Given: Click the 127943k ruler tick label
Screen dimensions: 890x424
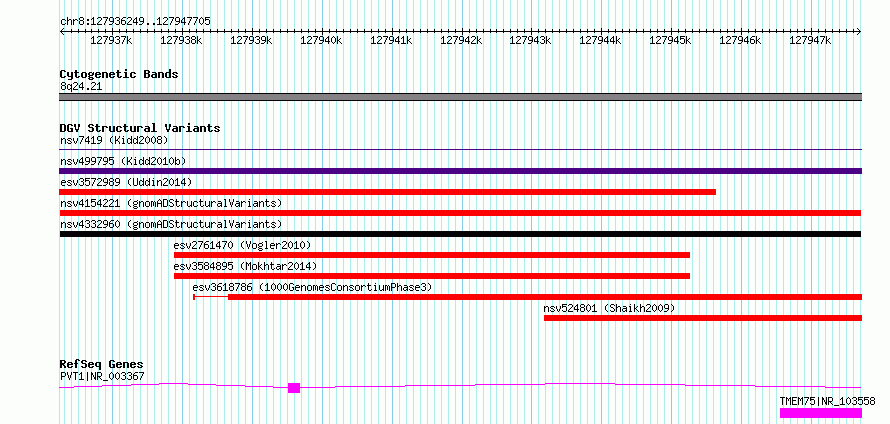Looking at the screenshot, I should pos(530,40).
